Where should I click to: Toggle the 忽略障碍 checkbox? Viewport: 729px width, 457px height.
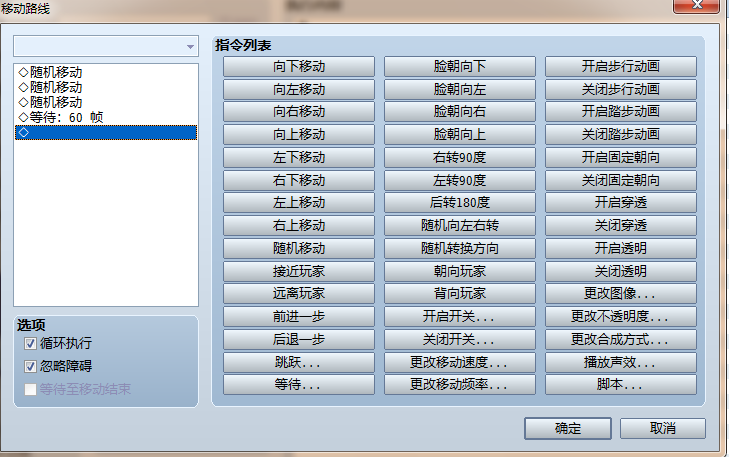point(31,366)
